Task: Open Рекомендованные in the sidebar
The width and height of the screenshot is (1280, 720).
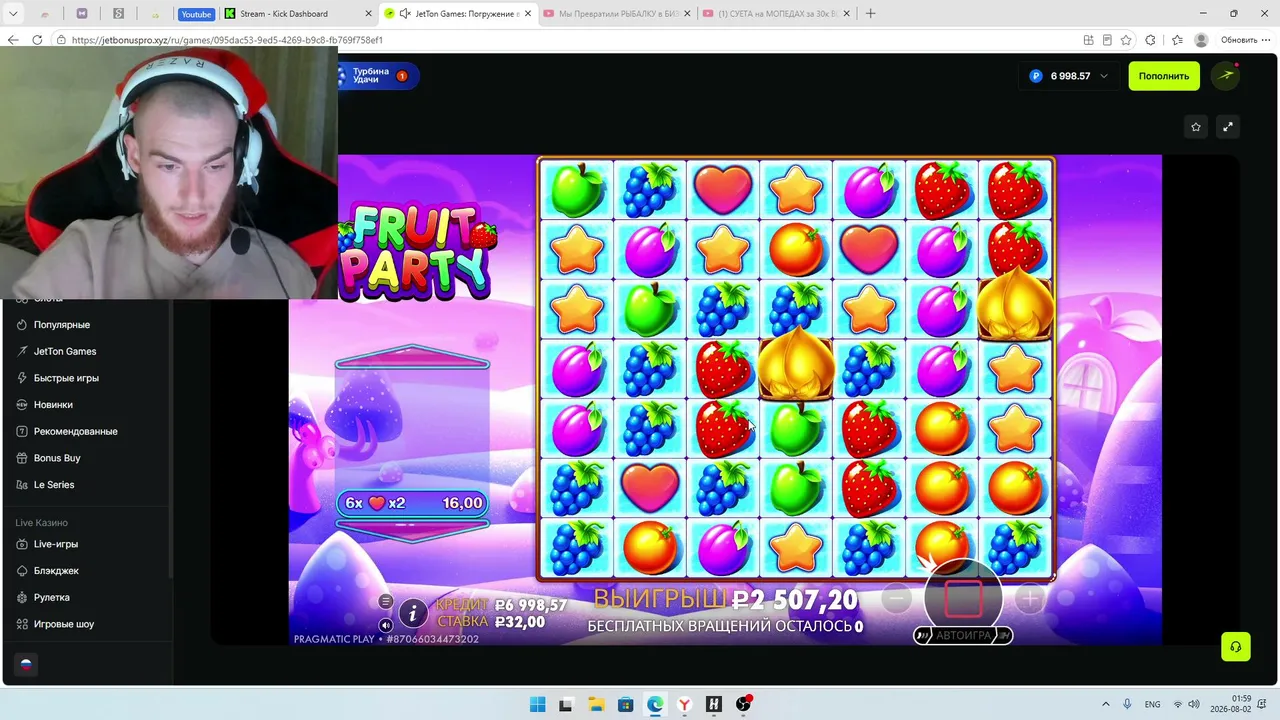Action: pos(75,431)
